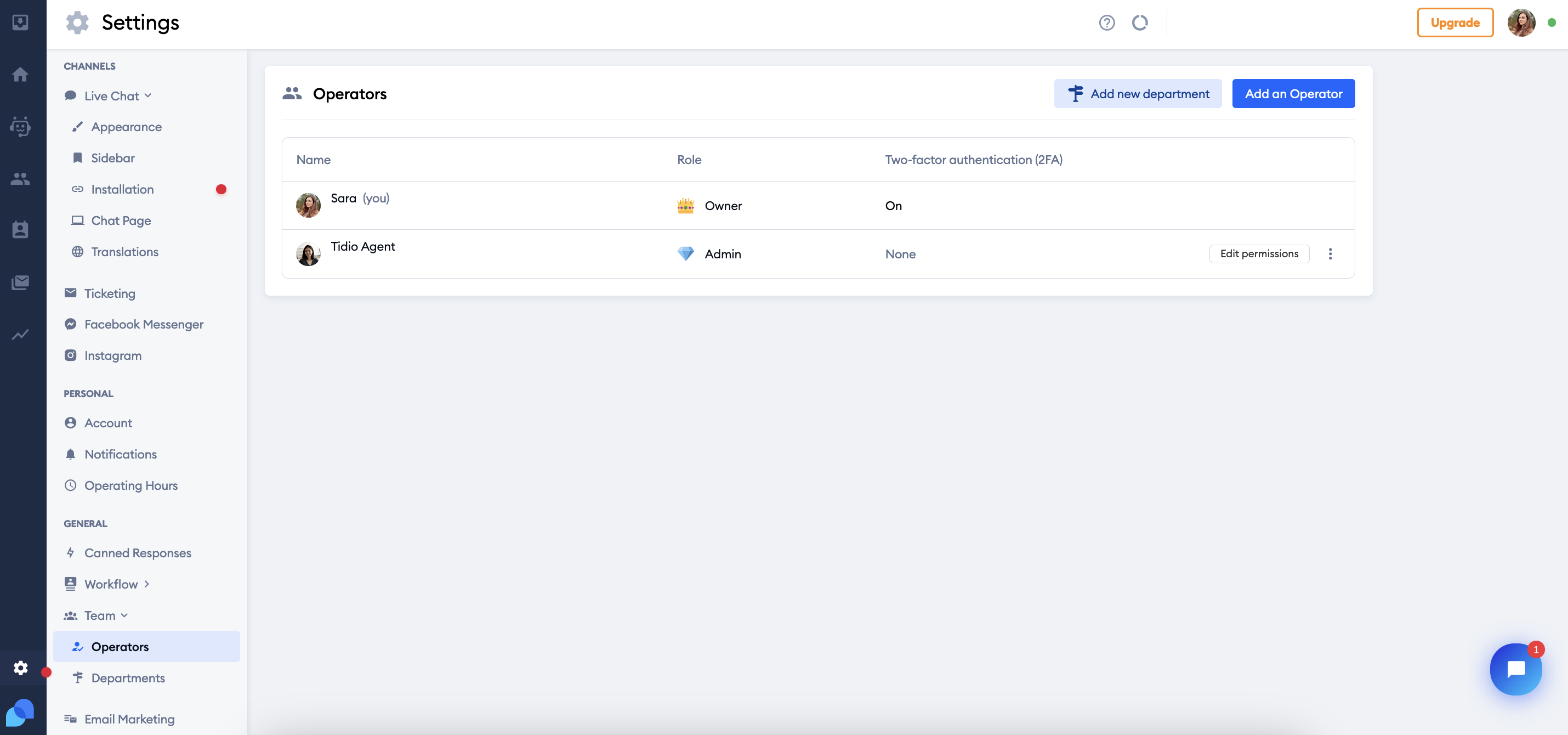Open the inbox icon in left rail
The image size is (1568, 735).
click(20, 22)
